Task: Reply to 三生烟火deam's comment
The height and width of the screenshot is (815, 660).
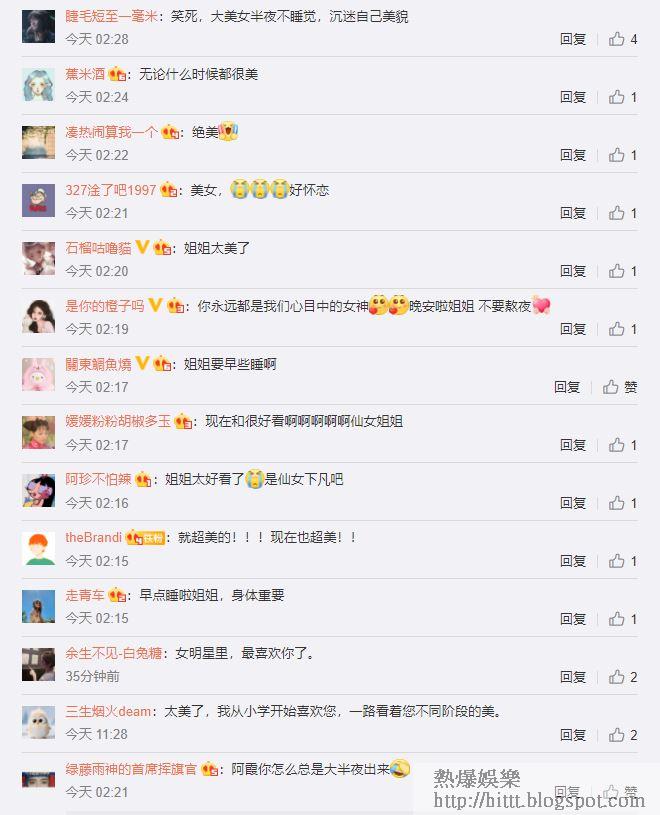Action: [x=573, y=735]
